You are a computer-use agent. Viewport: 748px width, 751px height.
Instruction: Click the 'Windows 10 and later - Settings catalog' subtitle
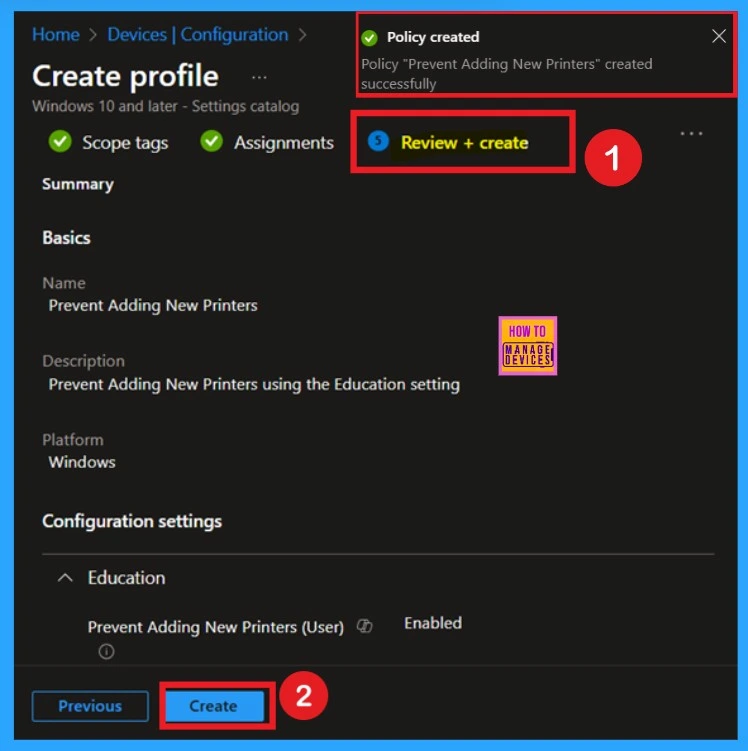[x=166, y=106]
